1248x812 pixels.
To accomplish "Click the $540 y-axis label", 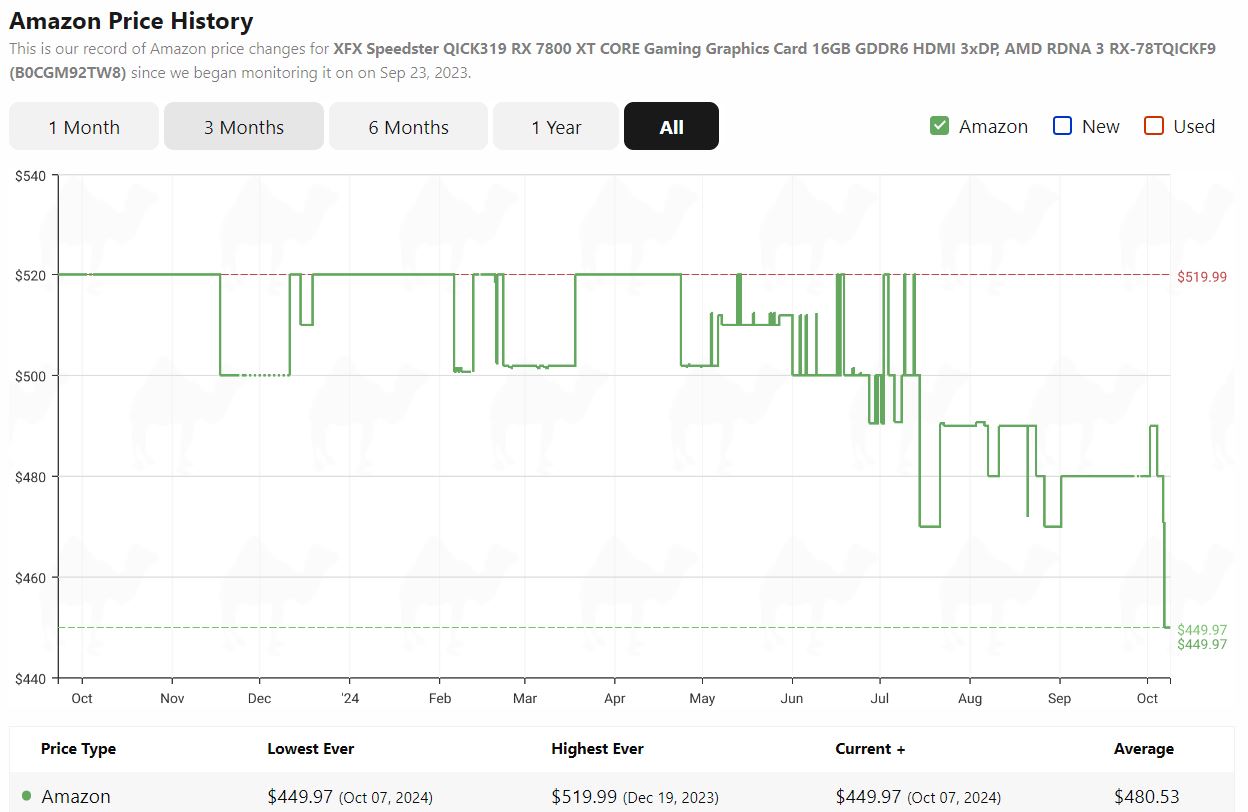I will click(31, 176).
